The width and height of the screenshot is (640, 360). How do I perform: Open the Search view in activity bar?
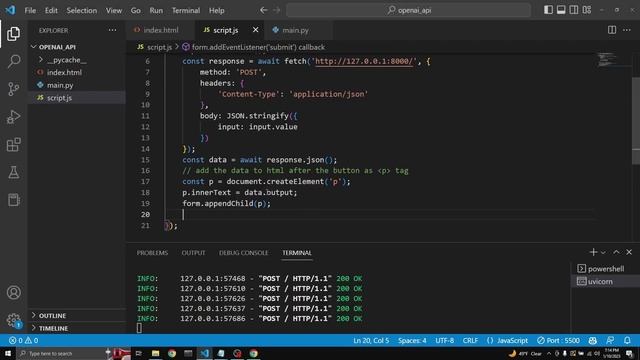(13, 61)
